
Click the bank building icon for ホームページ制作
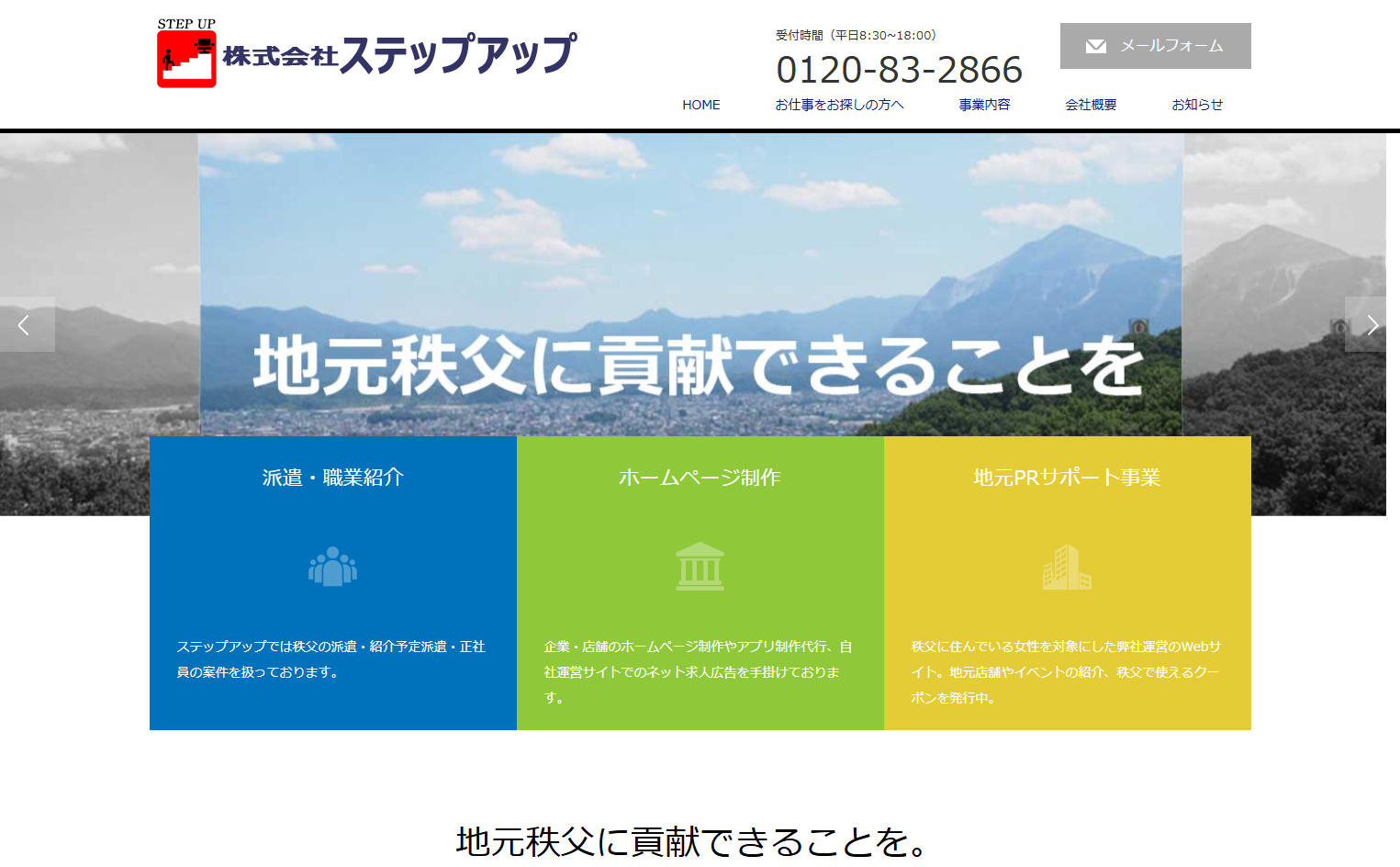point(700,566)
